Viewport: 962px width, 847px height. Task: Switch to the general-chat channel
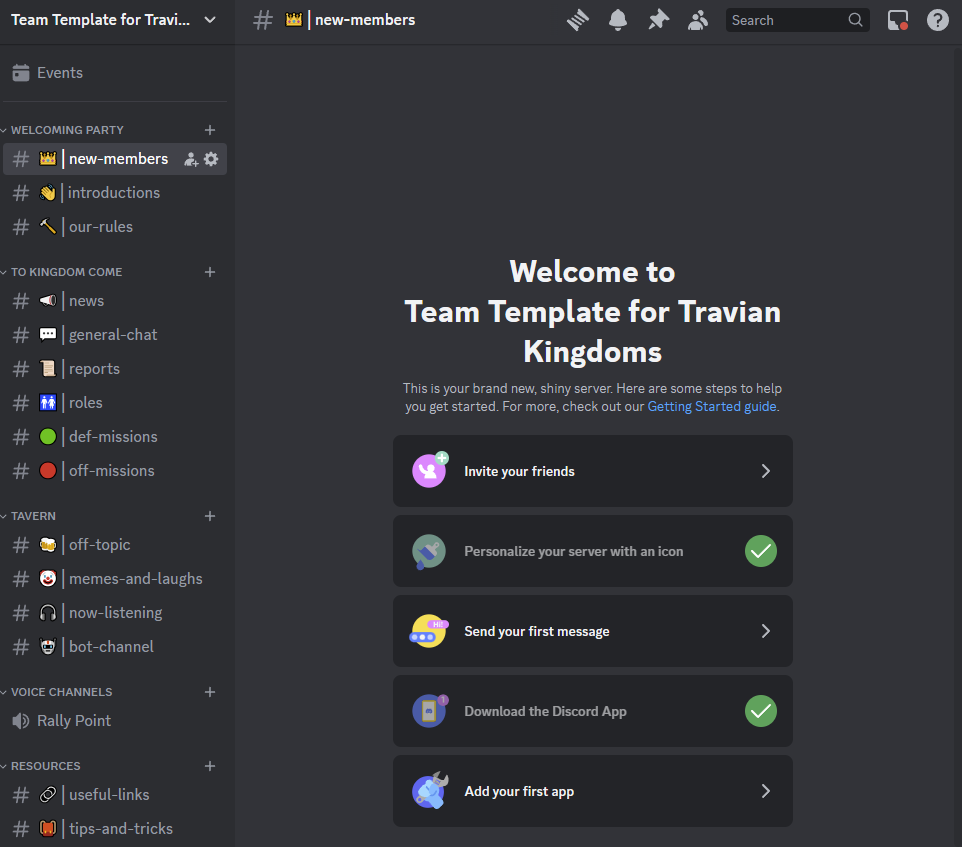(112, 335)
